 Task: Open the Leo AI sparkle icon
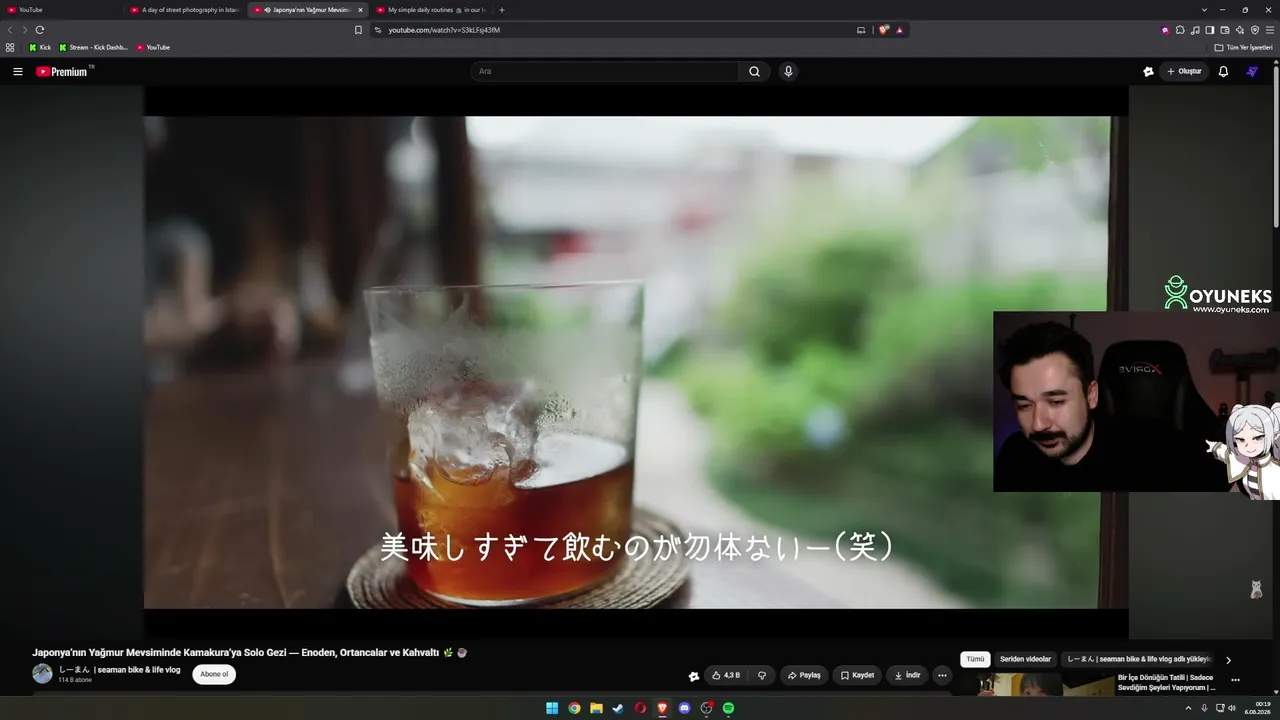1240,30
